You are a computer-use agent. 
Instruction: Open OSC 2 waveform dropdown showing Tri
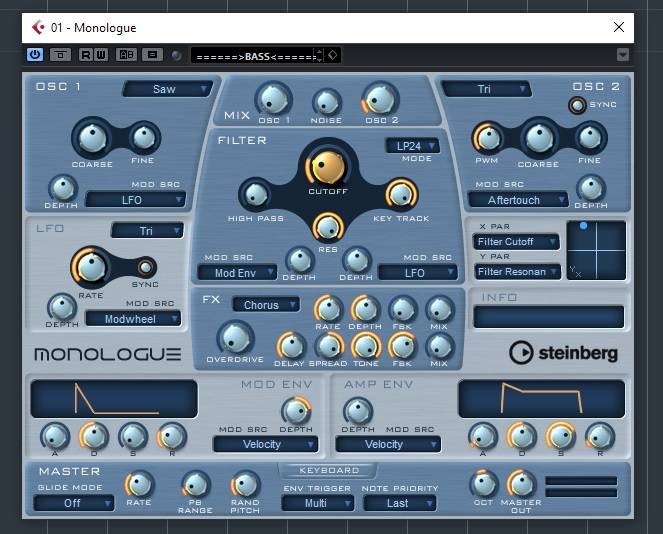[x=486, y=89]
